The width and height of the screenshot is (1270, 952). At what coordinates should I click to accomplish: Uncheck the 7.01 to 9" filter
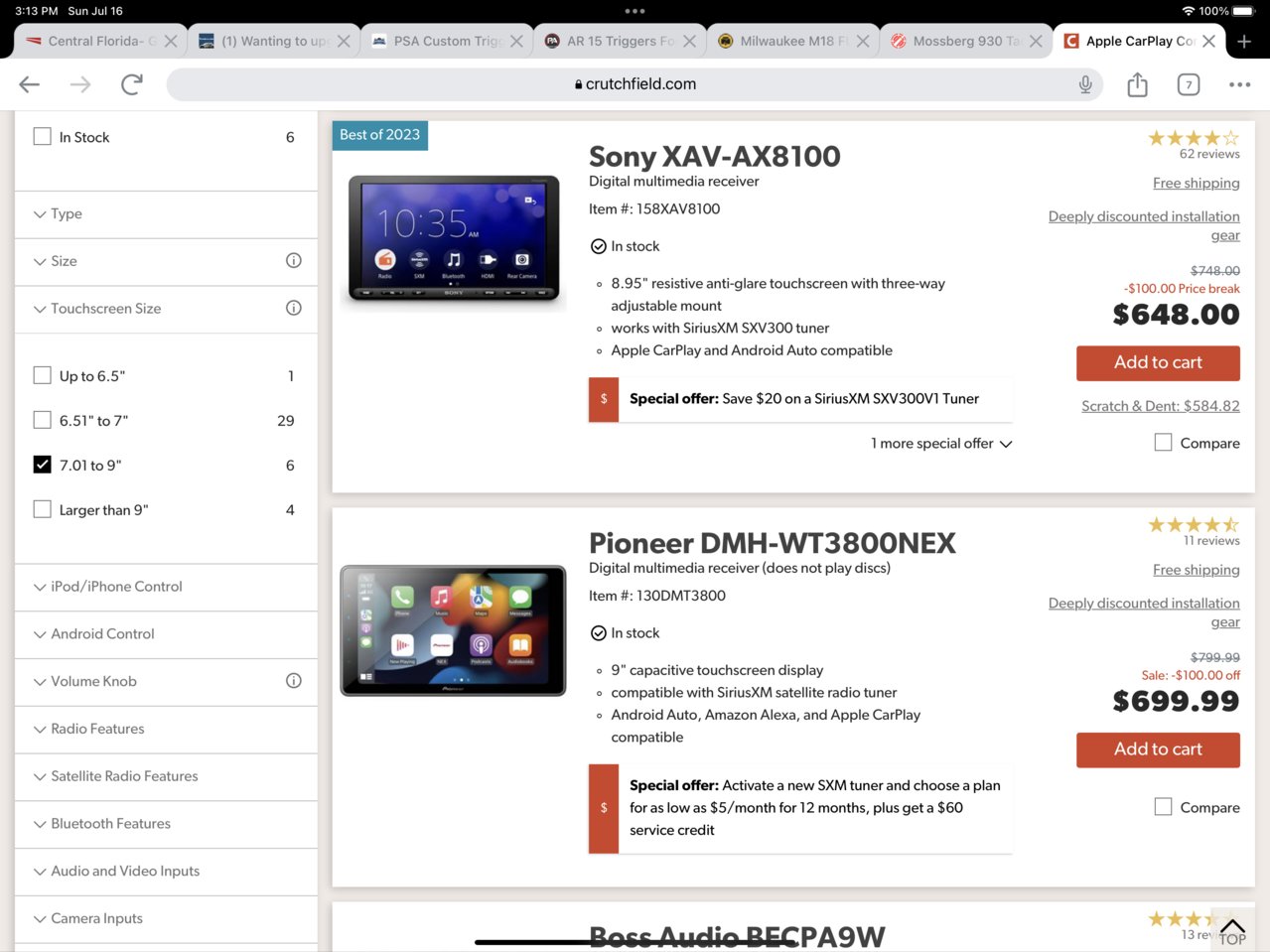tap(42, 465)
